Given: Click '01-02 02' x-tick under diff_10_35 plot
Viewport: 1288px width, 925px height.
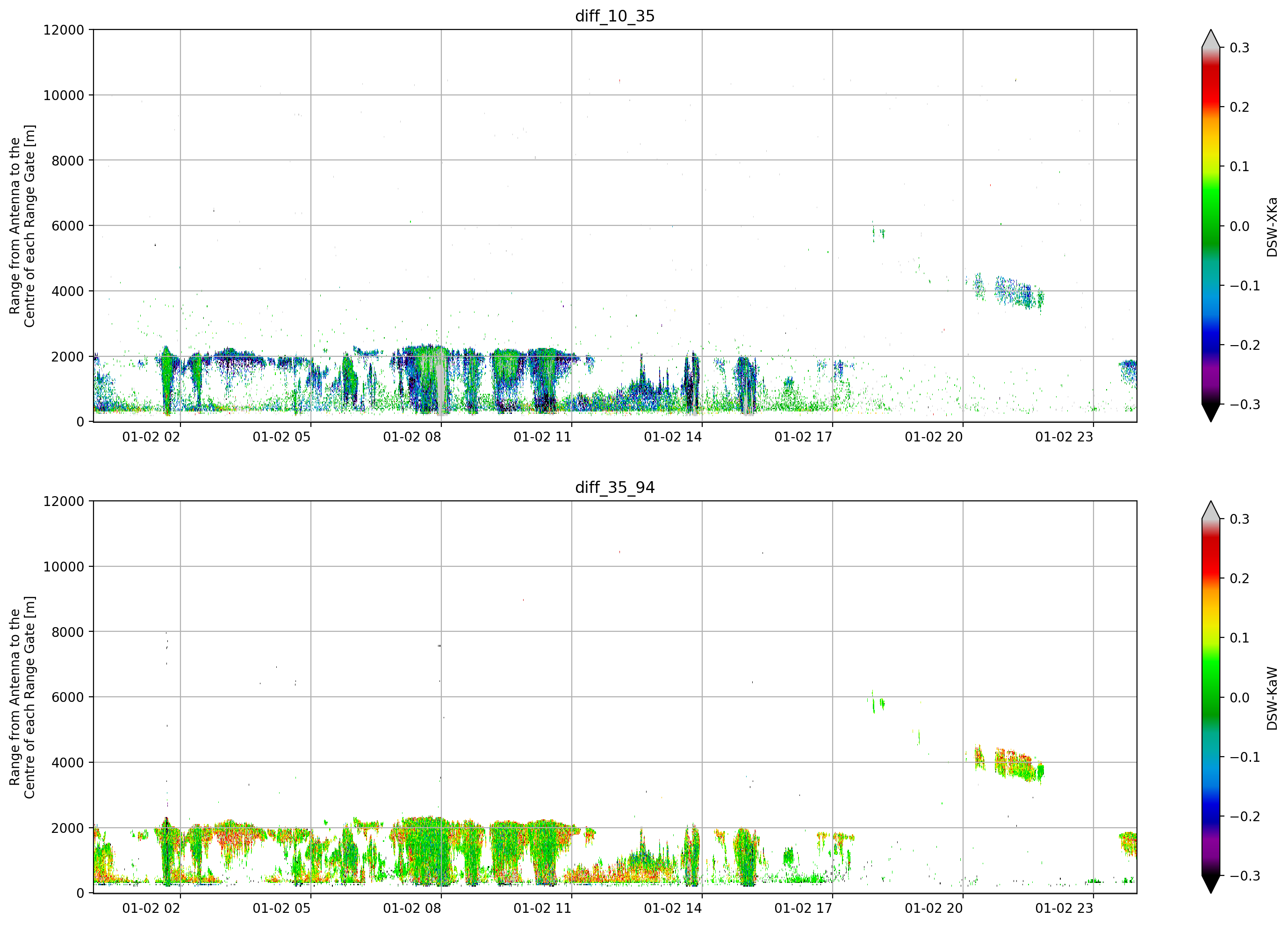Looking at the screenshot, I should click(151, 437).
